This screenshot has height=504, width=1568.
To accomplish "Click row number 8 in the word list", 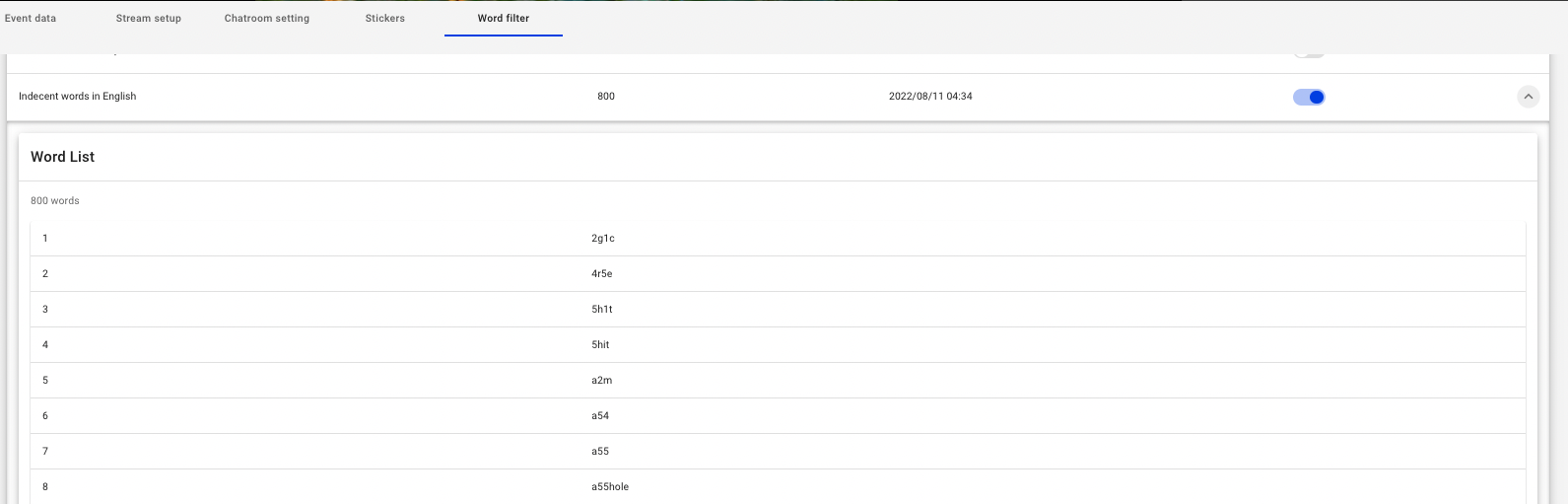I will pyautogui.click(x=45, y=487).
